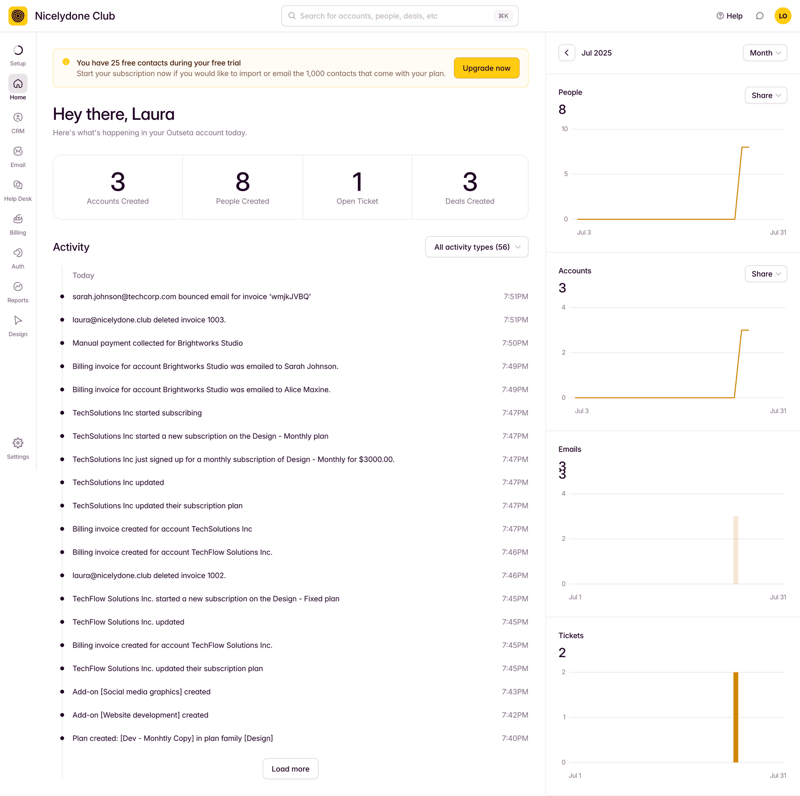This screenshot has width=800, height=796.
Task: Open the Share dropdown on the Accounts chart
Action: pos(765,274)
